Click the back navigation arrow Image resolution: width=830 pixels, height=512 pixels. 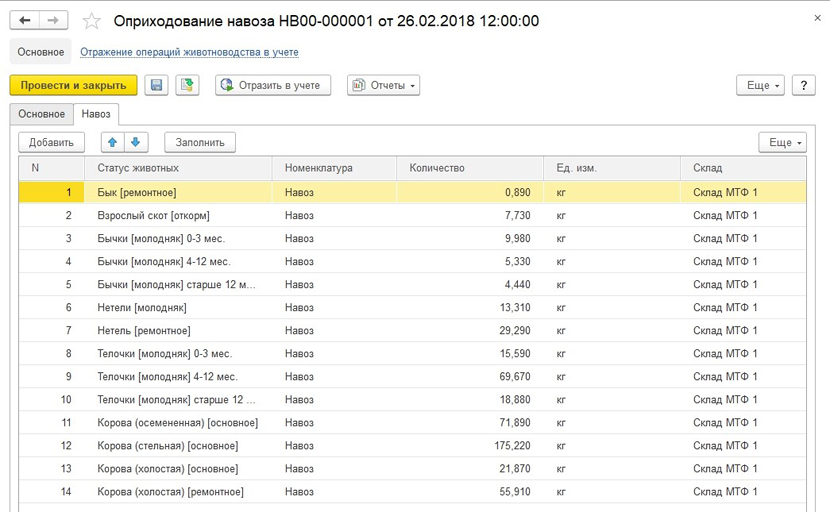[25, 21]
